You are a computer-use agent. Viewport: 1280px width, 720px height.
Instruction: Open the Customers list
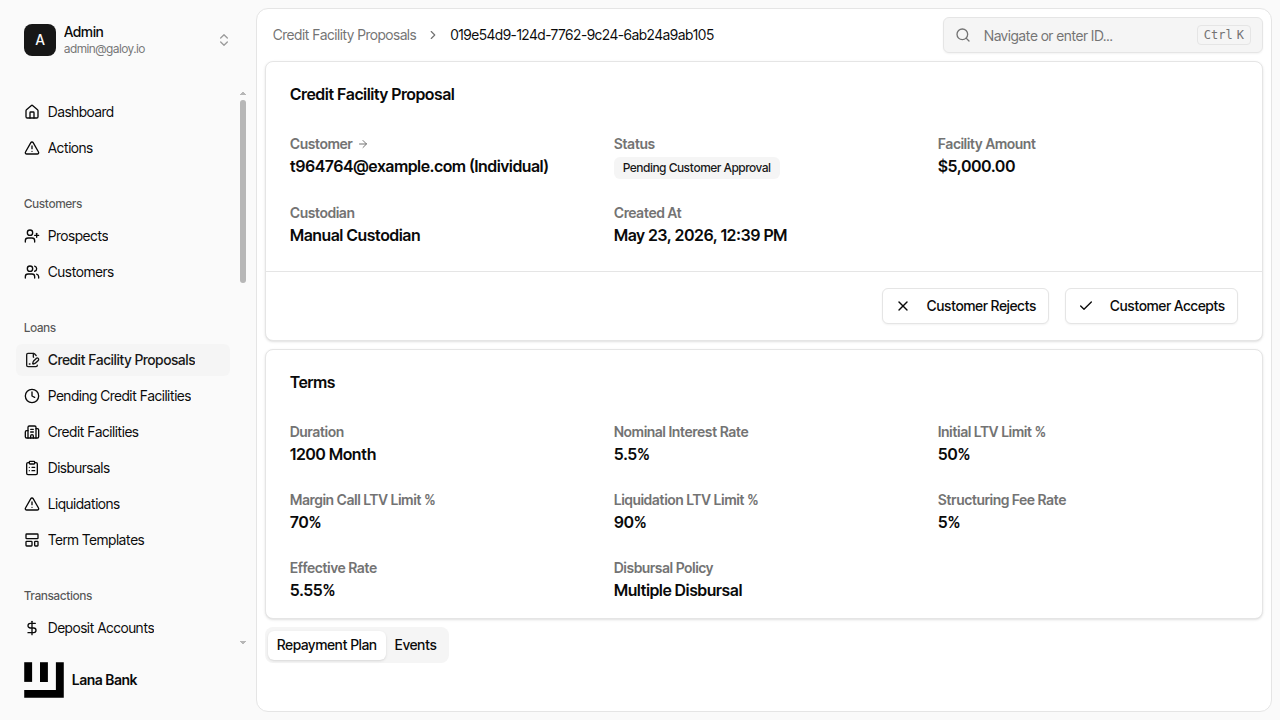pos(123,272)
